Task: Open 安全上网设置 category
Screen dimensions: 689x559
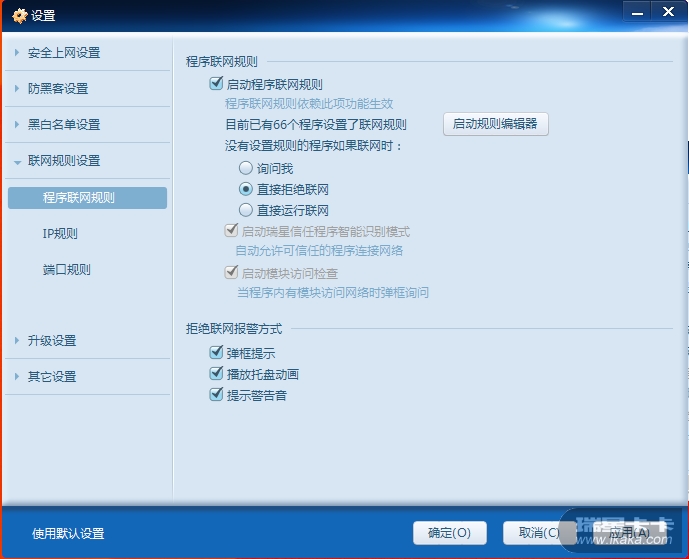Action: (64, 53)
